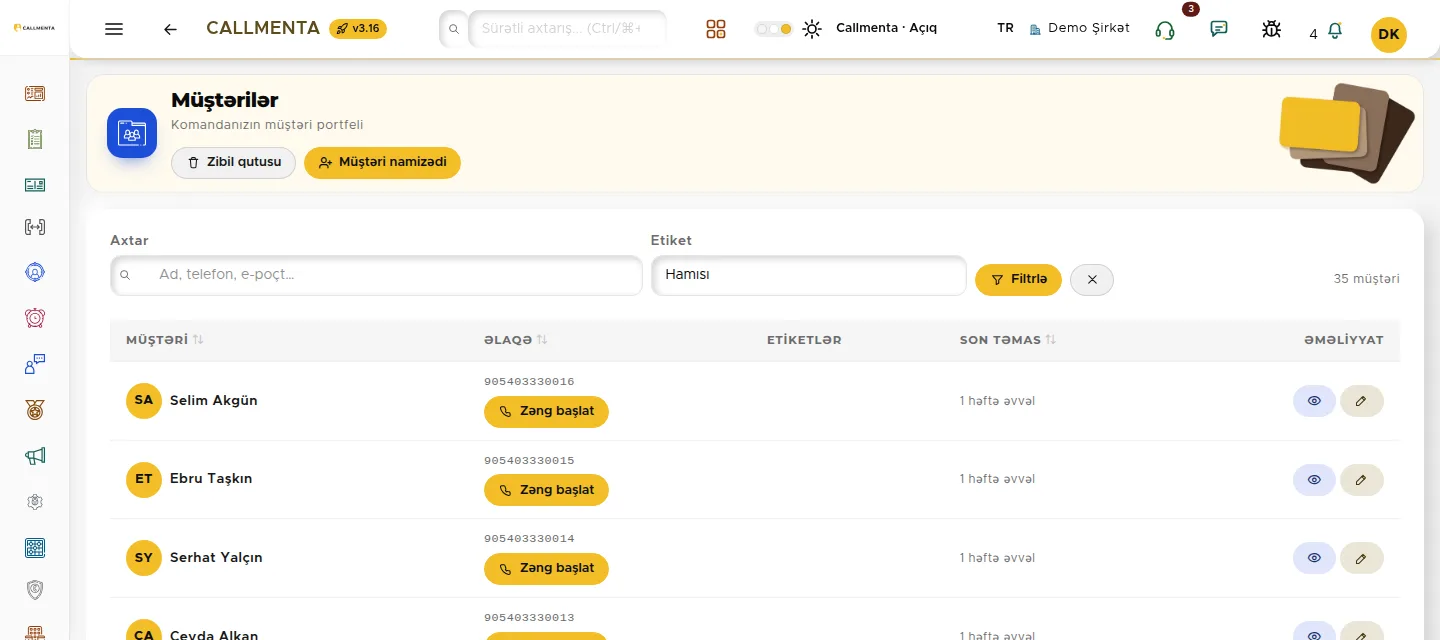View Serhat Yalçın details via eye icon
1440x640 pixels.
tap(1314, 558)
